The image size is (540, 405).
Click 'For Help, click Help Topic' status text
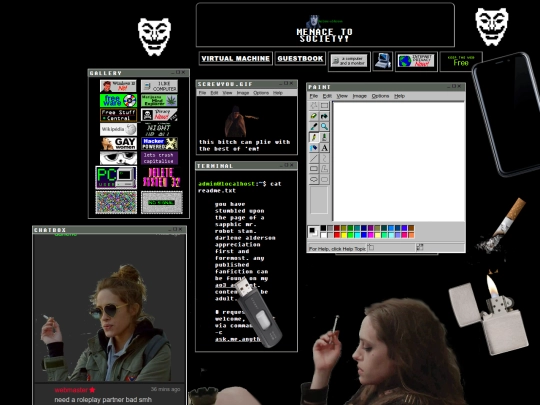pyautogui.click(x=337, y=249)
